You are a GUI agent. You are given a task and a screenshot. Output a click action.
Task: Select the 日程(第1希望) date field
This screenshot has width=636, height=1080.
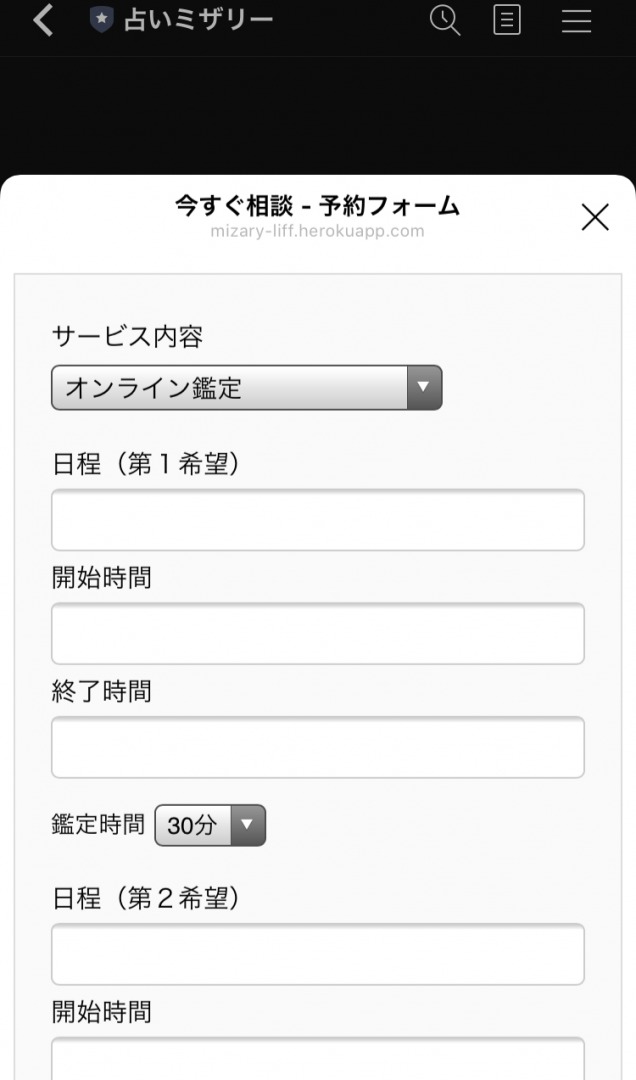(x=318, y=520)
